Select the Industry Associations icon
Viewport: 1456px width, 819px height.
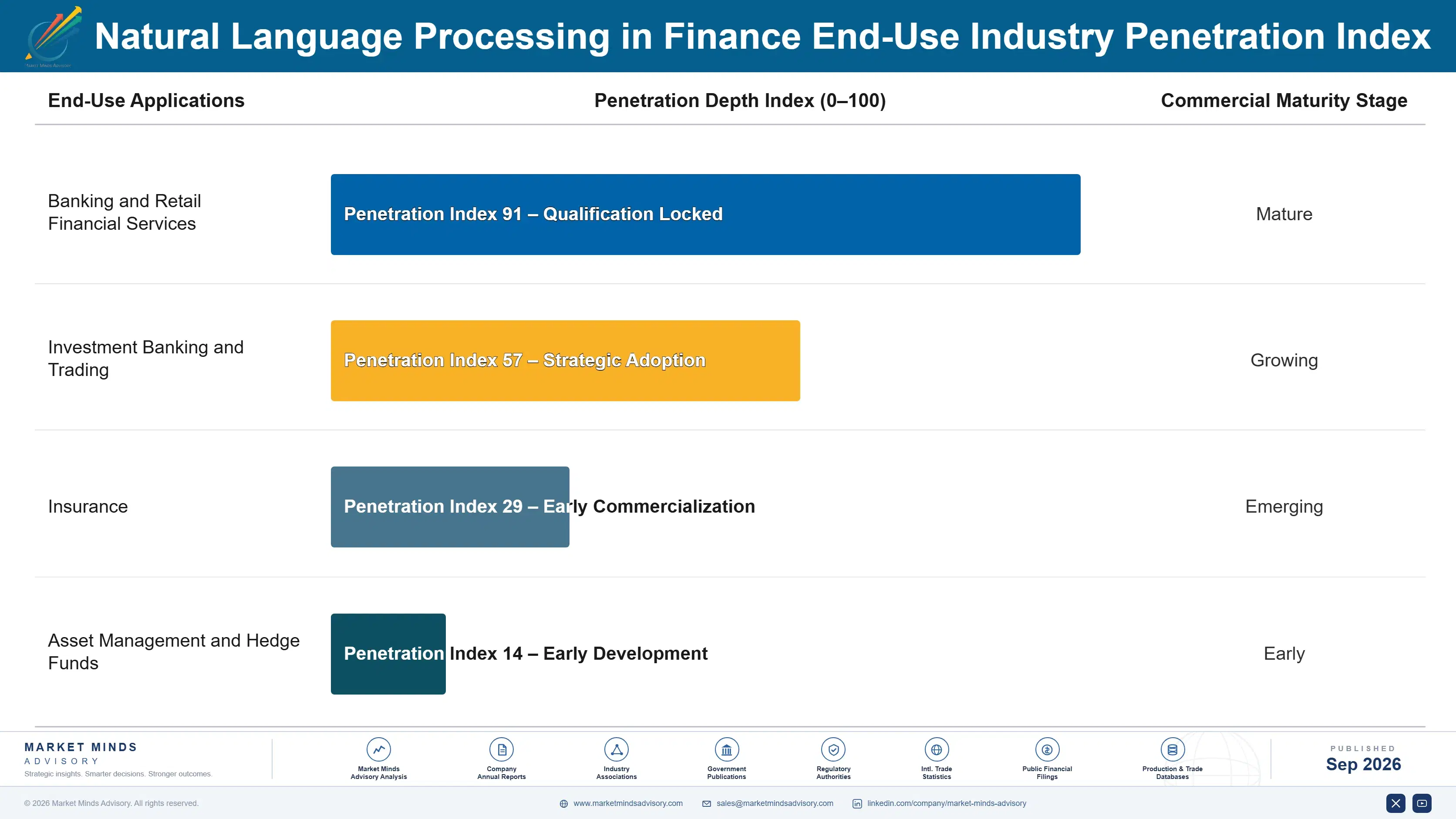617,749
